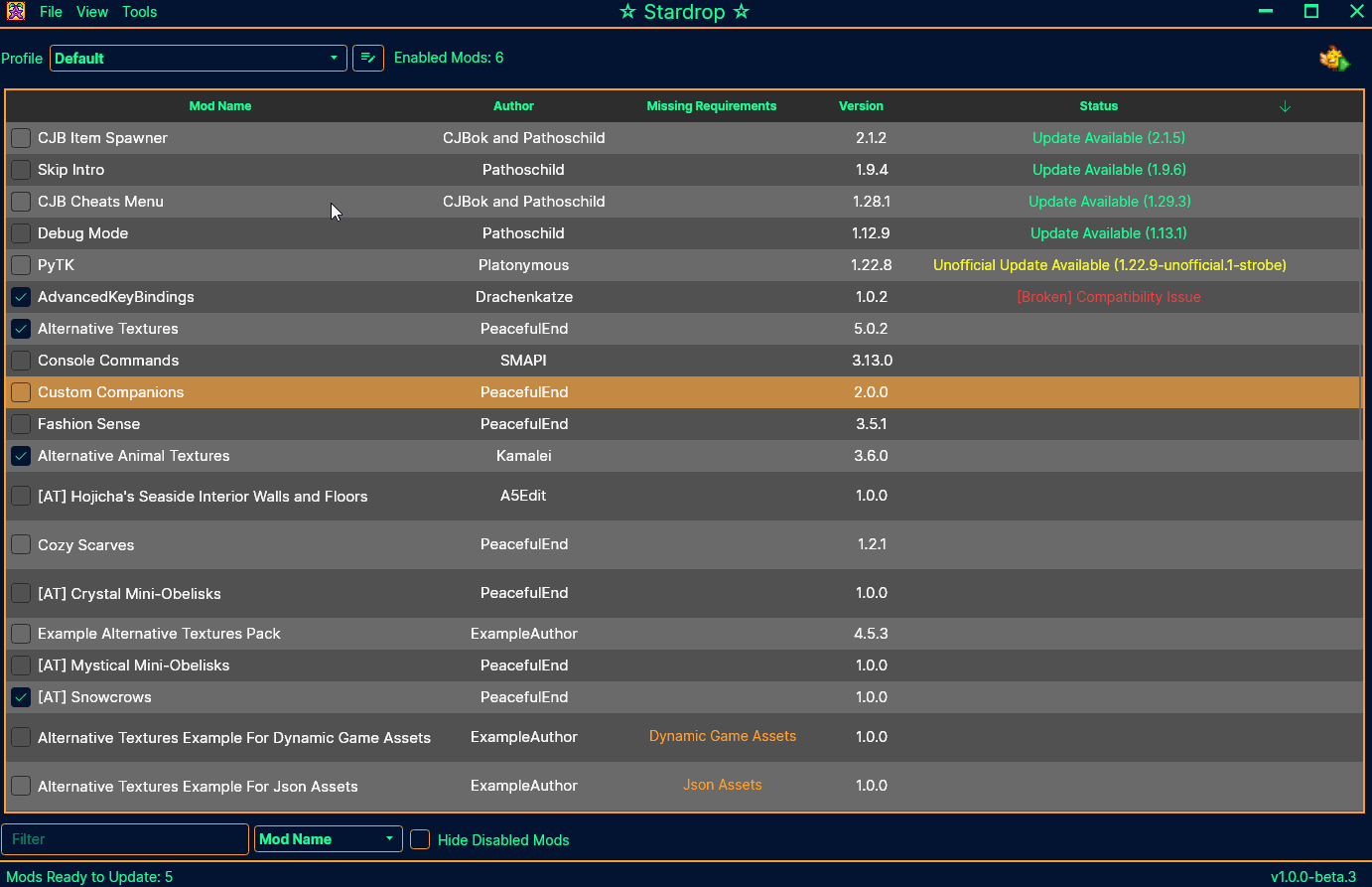Disable the Alternative Animal Textures checkbox
1372x887 pixels.
pos(21,456)
